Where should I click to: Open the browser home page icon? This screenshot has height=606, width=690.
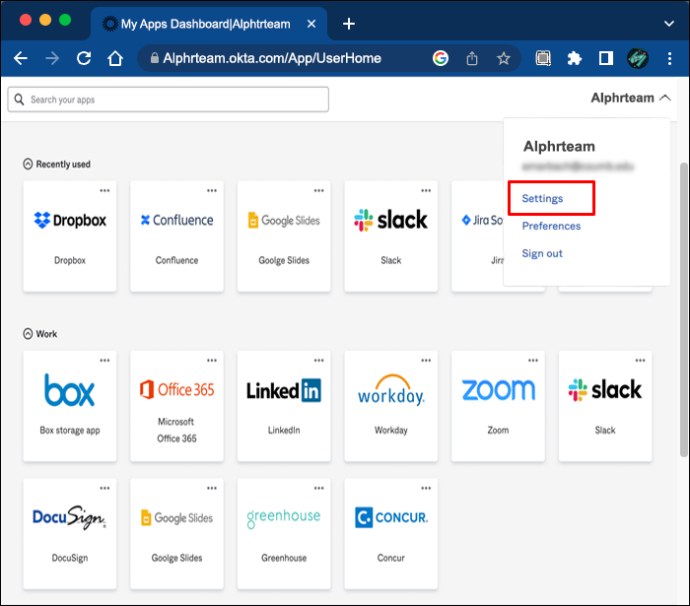click(115, 58)
